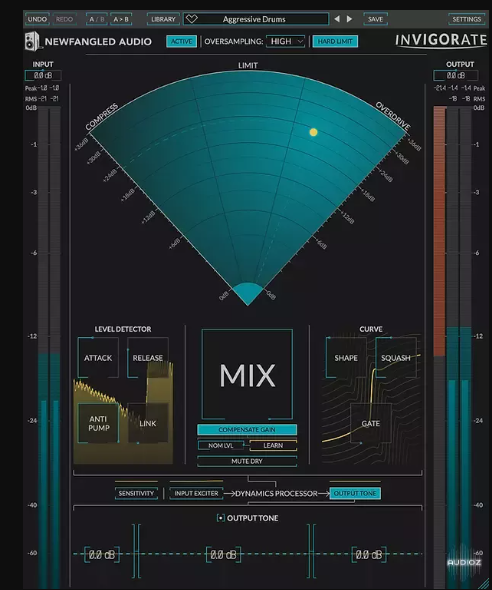Click the REDO button
Screen dimensions: 492x590
[64, 19]
